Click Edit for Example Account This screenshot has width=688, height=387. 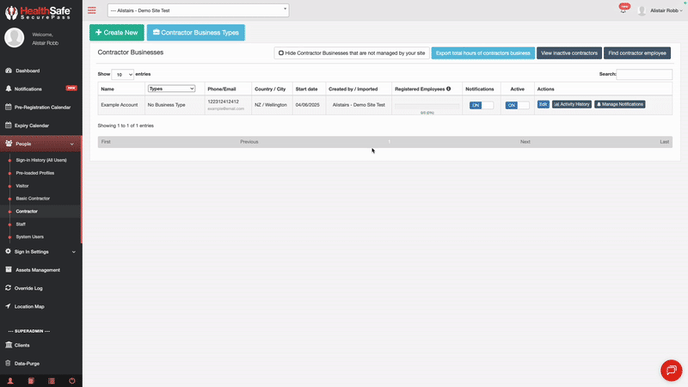(x=543, y=104)
